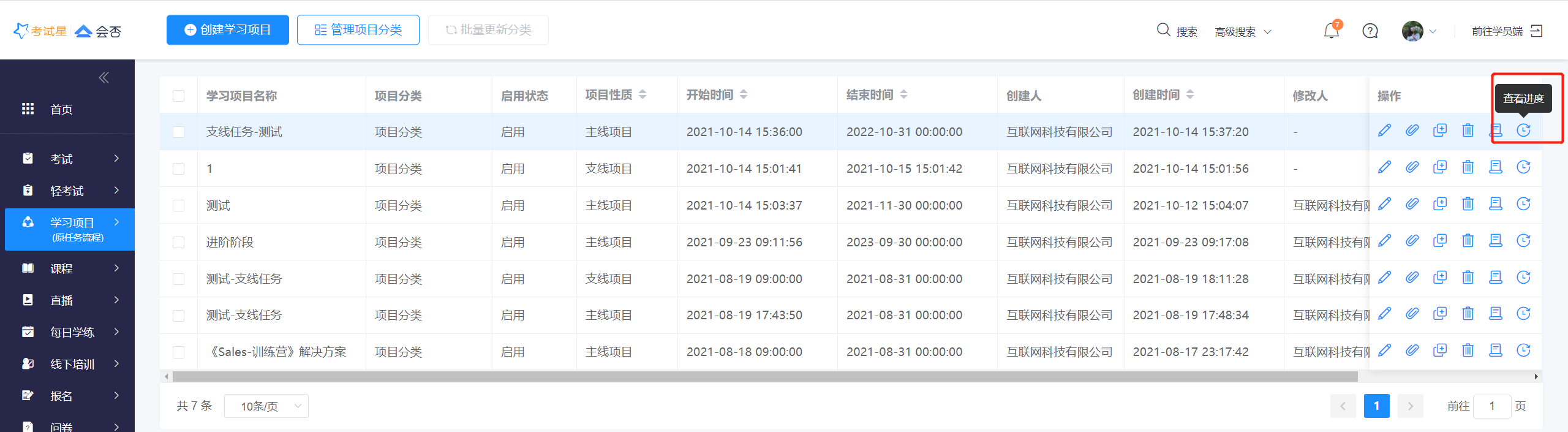
Task: Check the box for 支线任务-测试 row
Action: (178, 132)
